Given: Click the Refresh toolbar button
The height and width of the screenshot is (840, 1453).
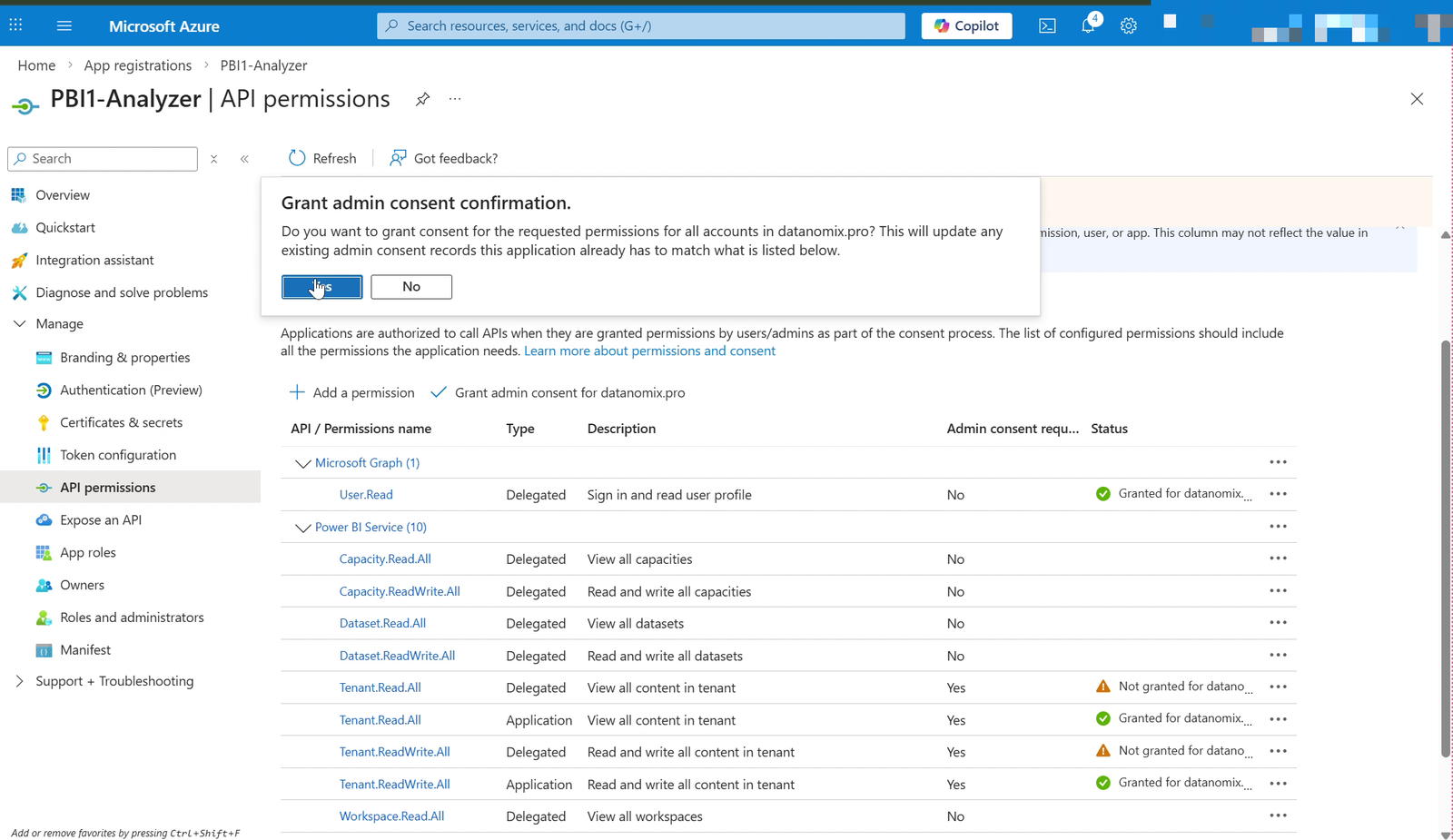Looking at the screenshot, I should click(x=322, y=158).
